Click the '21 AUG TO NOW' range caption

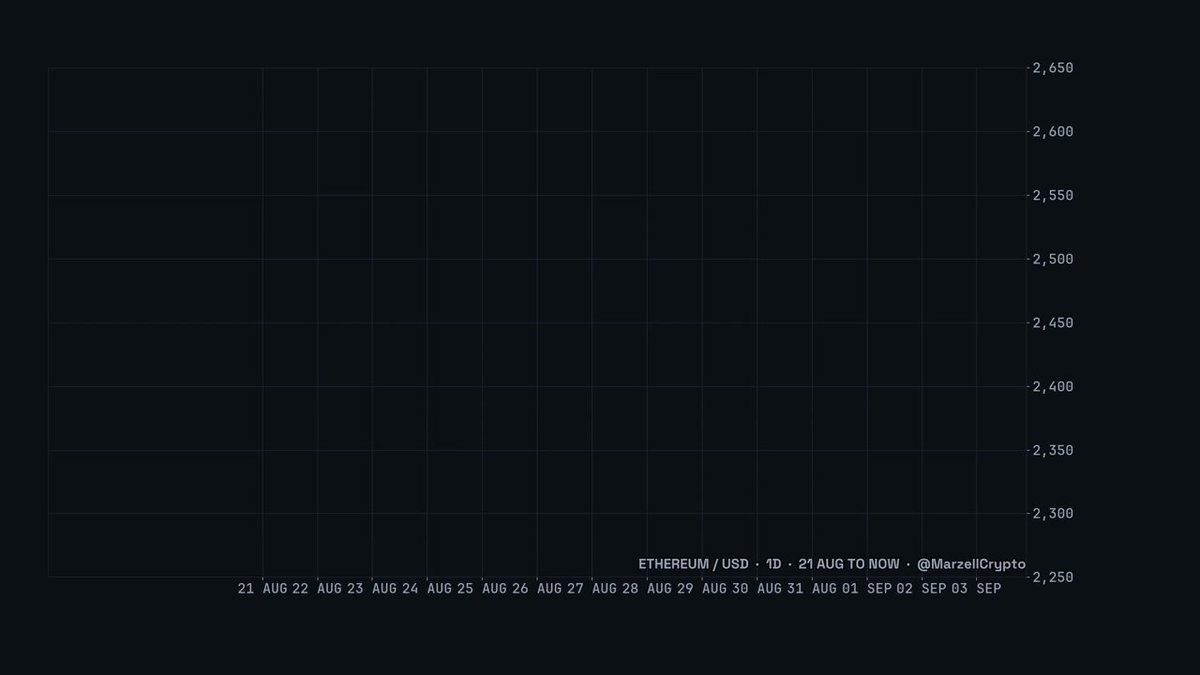tap(849, 564)
